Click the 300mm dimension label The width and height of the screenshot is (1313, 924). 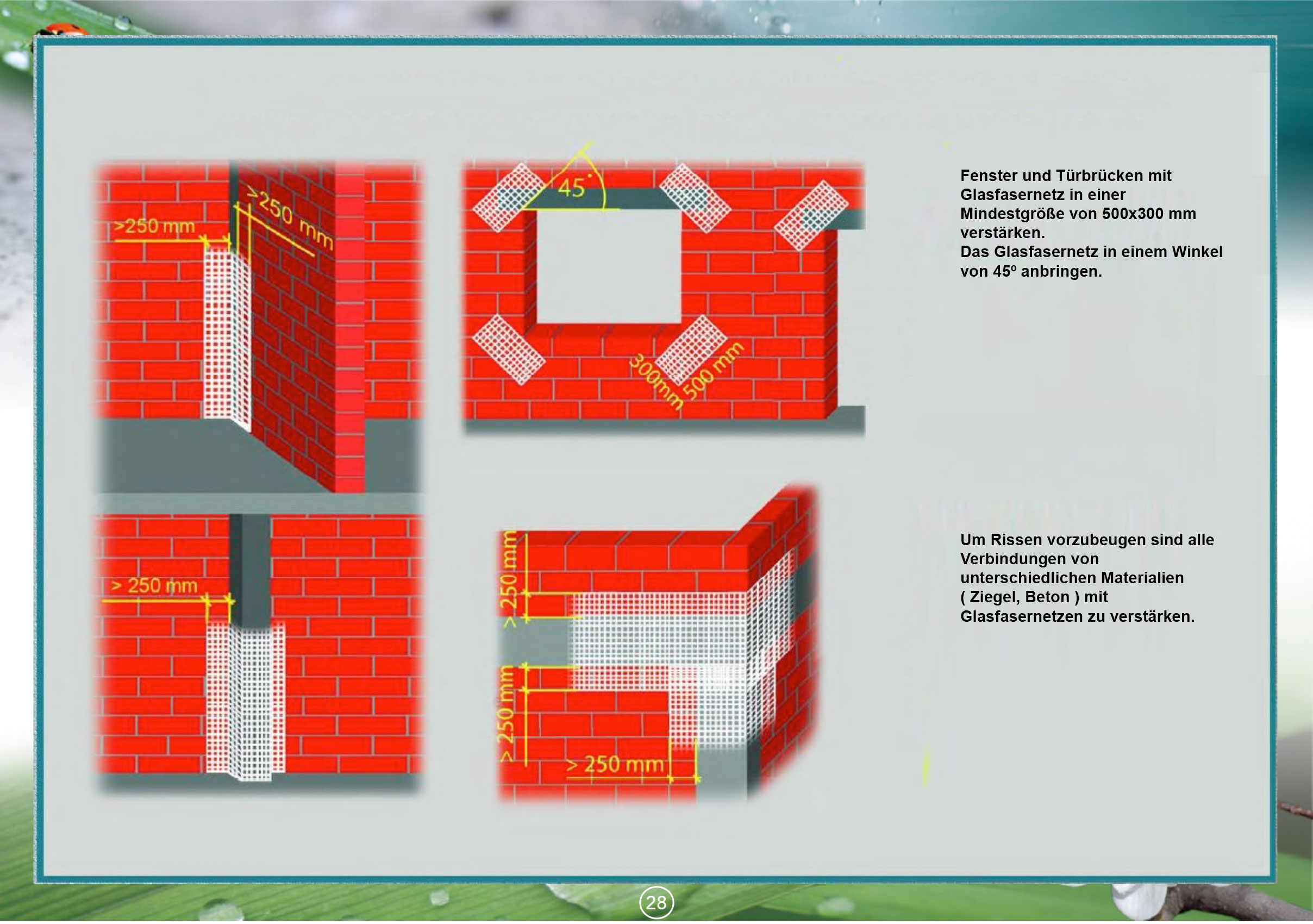pyautogui.click(x=656, y=382)
